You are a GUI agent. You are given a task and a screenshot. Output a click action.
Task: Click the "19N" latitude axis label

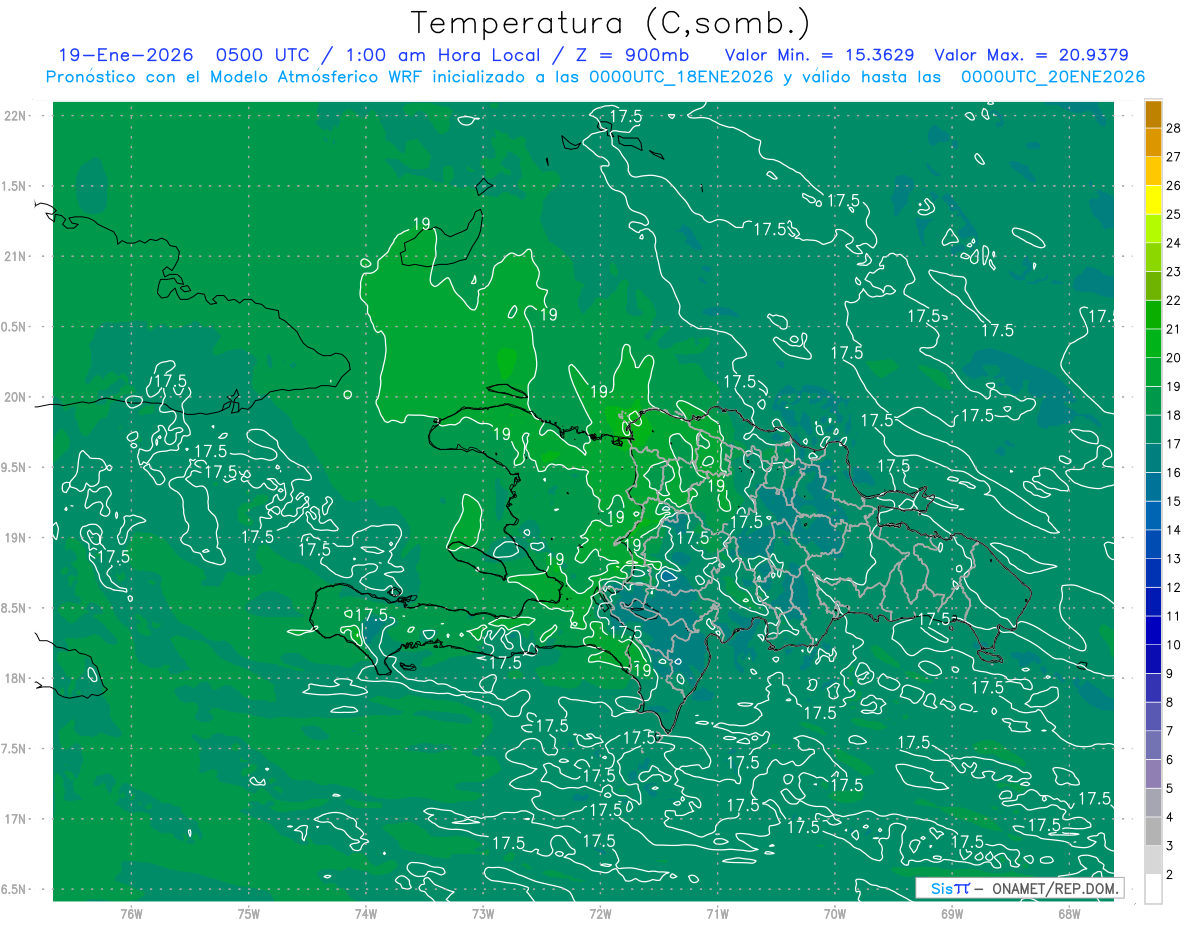click(x=16, y=538)
